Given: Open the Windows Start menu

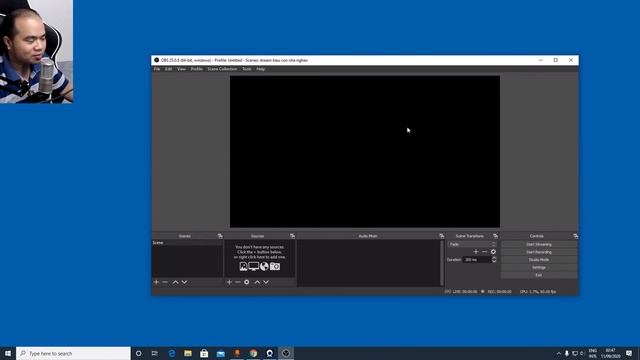Looking at the screenshot, I should pyautogui.click(x=8, y=353).
